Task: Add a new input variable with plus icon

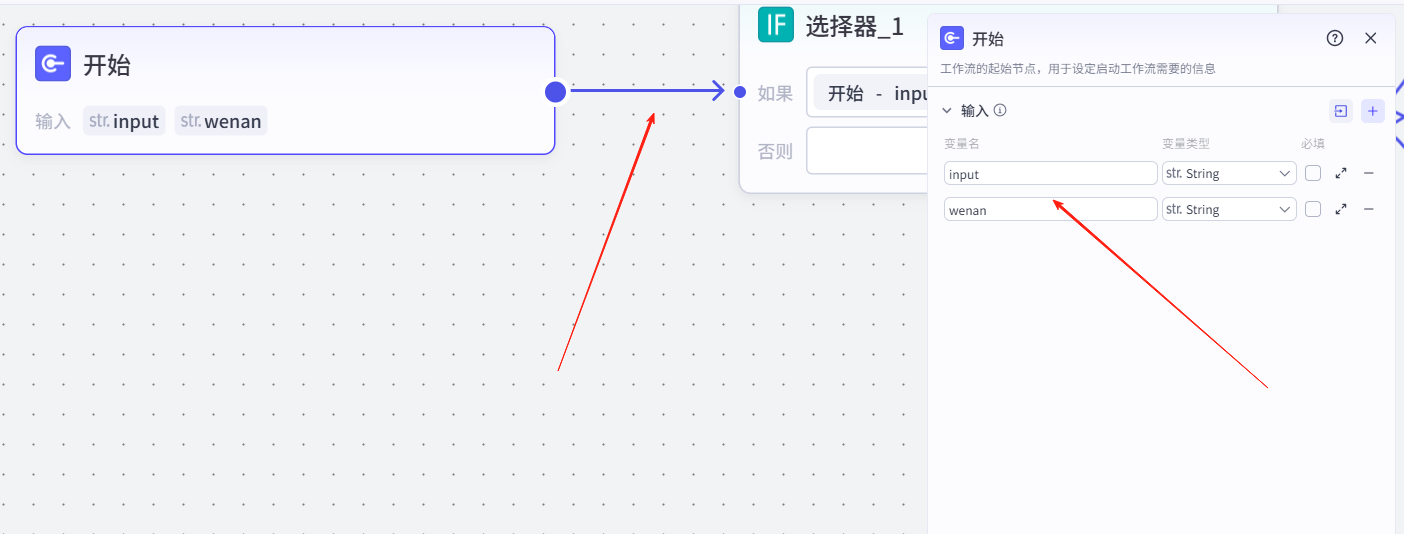Action: [x=1373, y=111]
